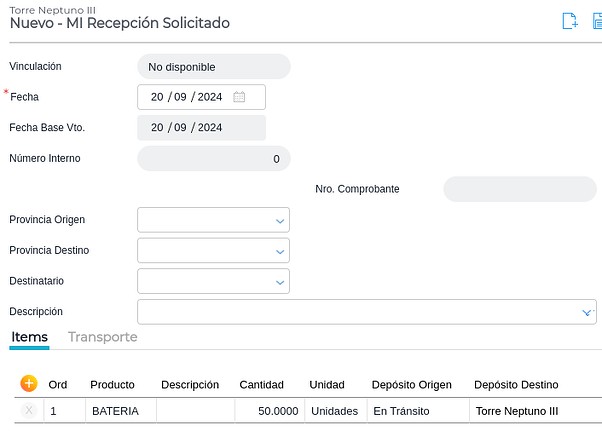Expand the Destinatario dropdown
The width and height of the screenshot is (602, 431).
(x=280, y=282)
